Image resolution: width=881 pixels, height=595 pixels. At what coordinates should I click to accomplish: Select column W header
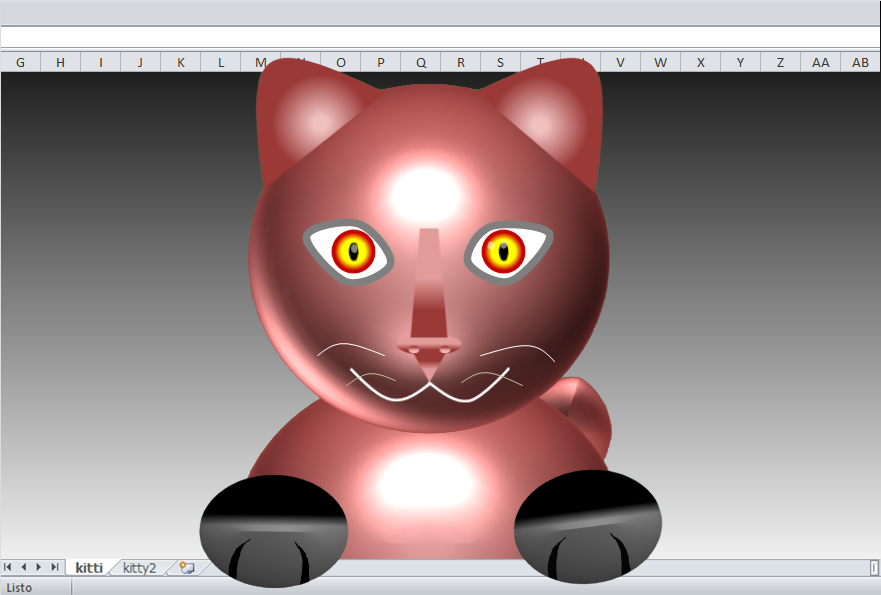click(661, 62)
